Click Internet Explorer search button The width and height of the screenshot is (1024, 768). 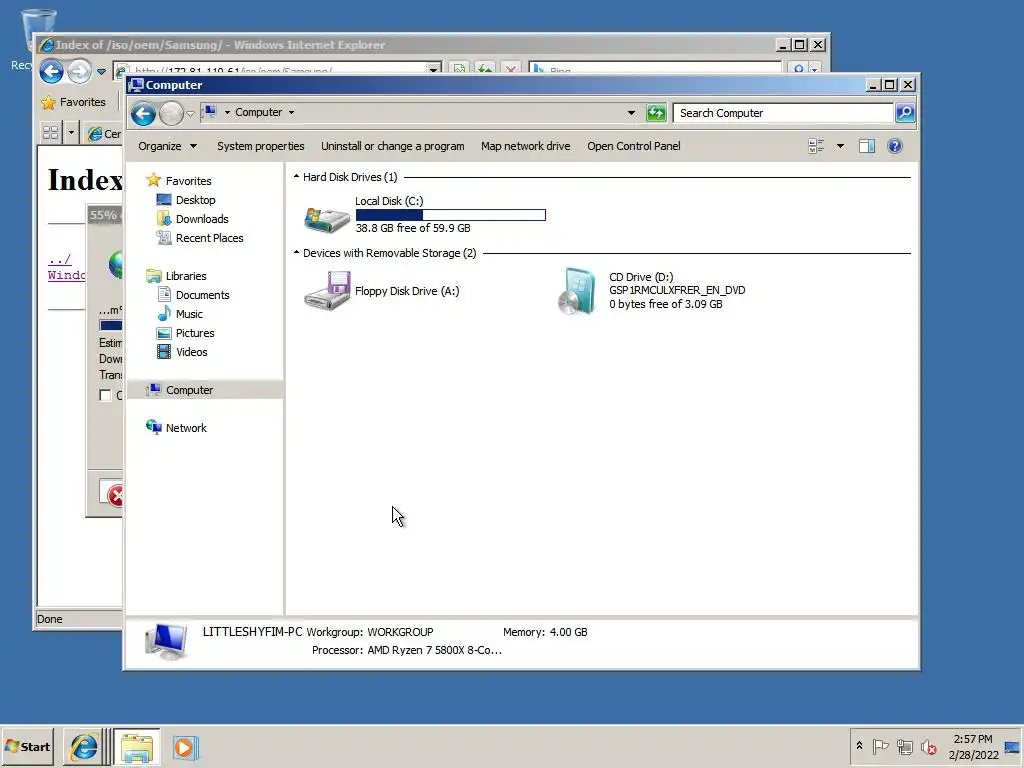[798, 69]
